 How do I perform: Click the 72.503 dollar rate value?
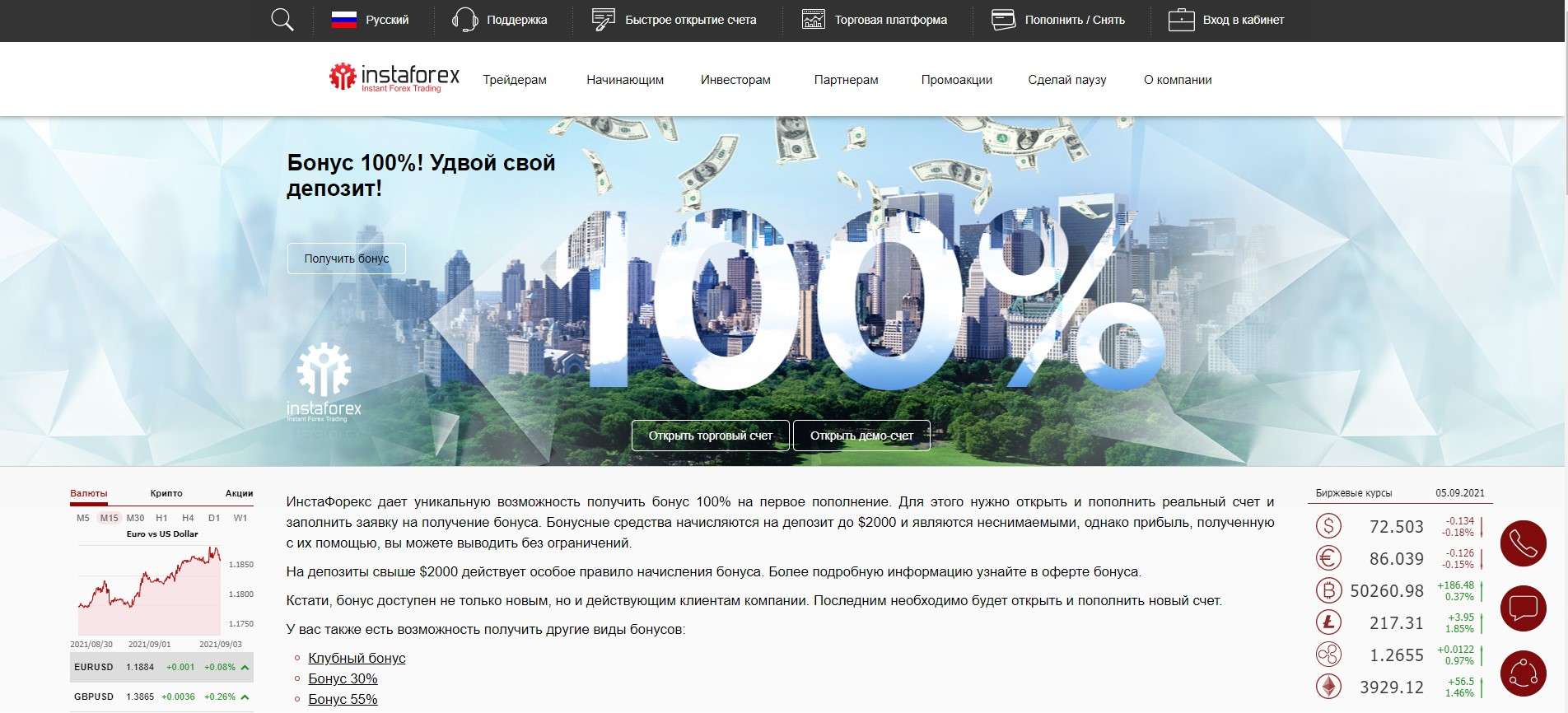click(1397, 527)
